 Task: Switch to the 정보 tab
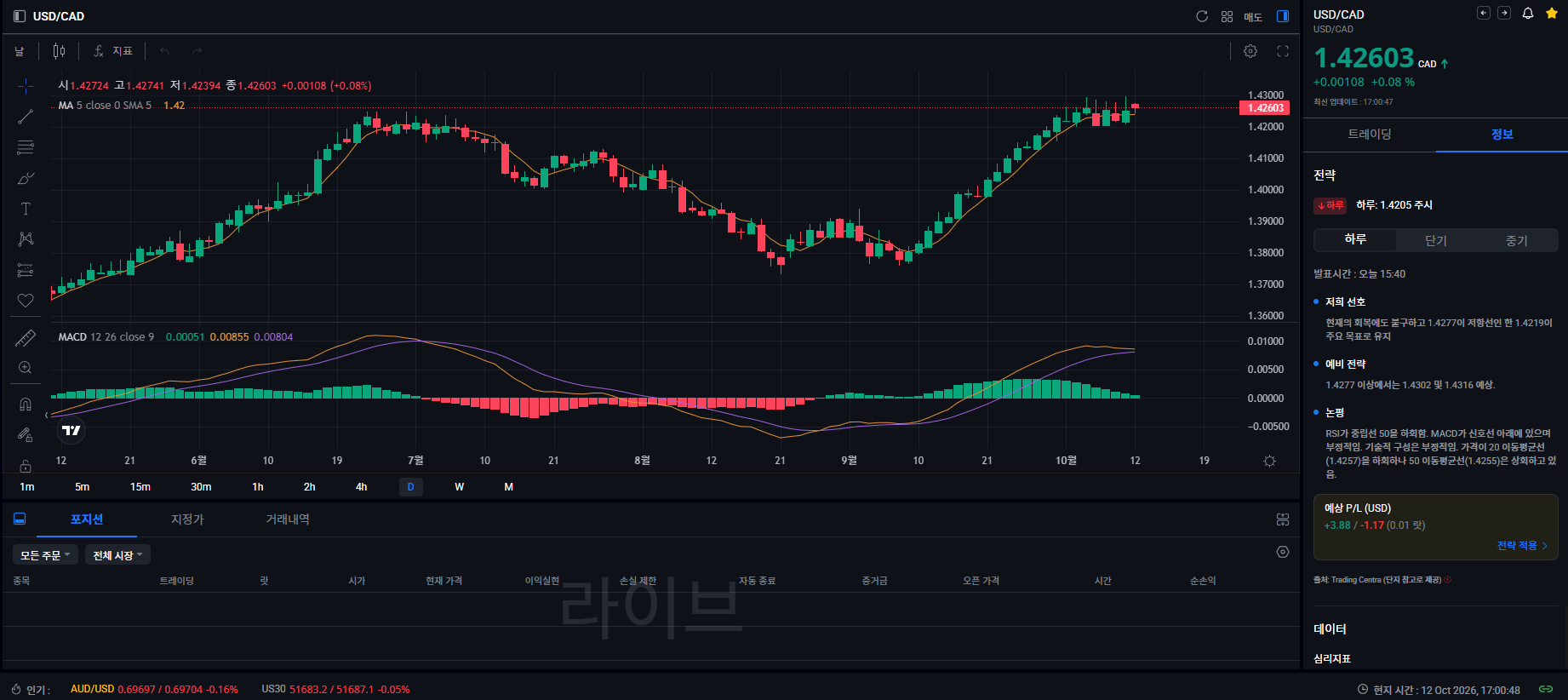[1502, 135]
